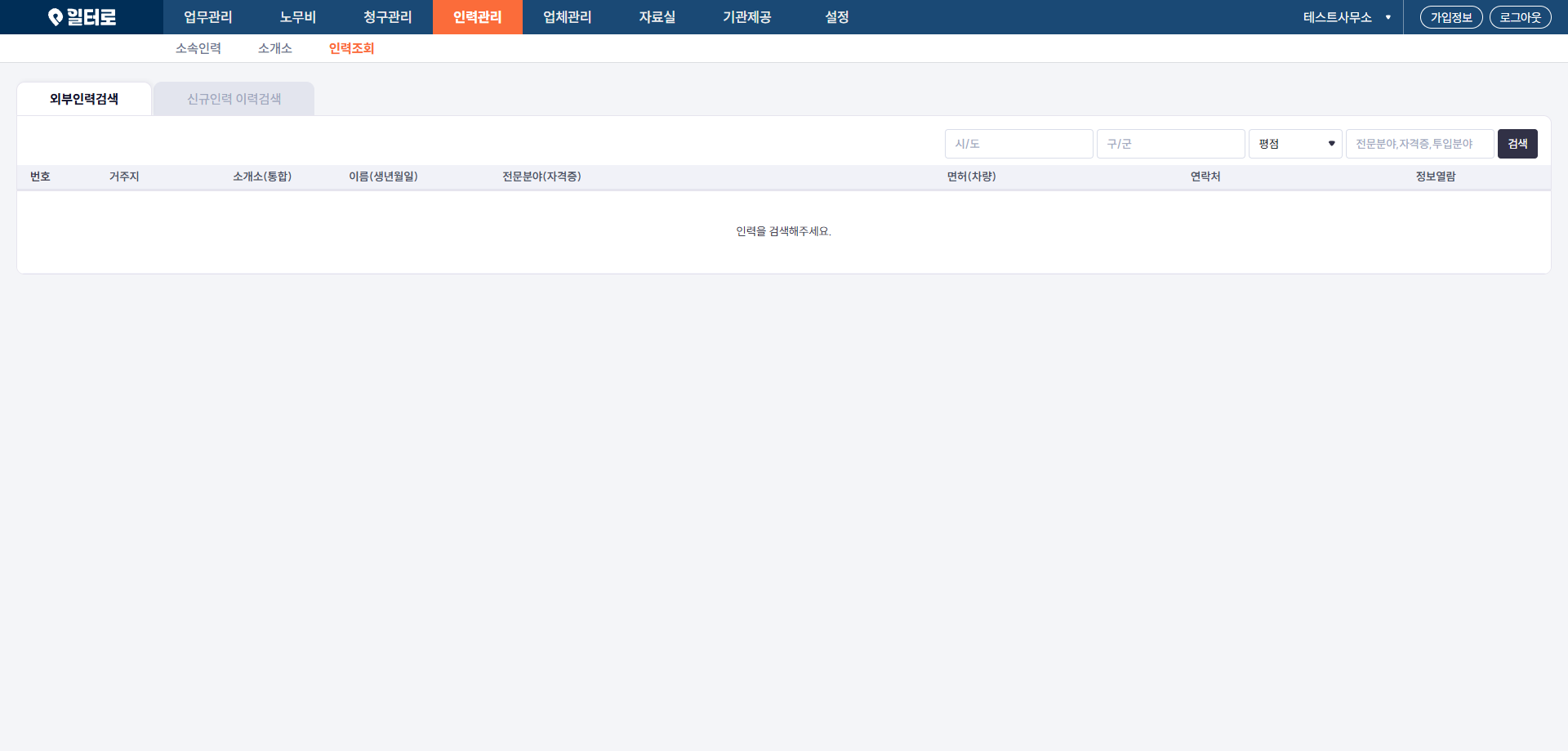
Task: Open the 테스트사무소 account dropdown arrow
Action: point(1388,17)
